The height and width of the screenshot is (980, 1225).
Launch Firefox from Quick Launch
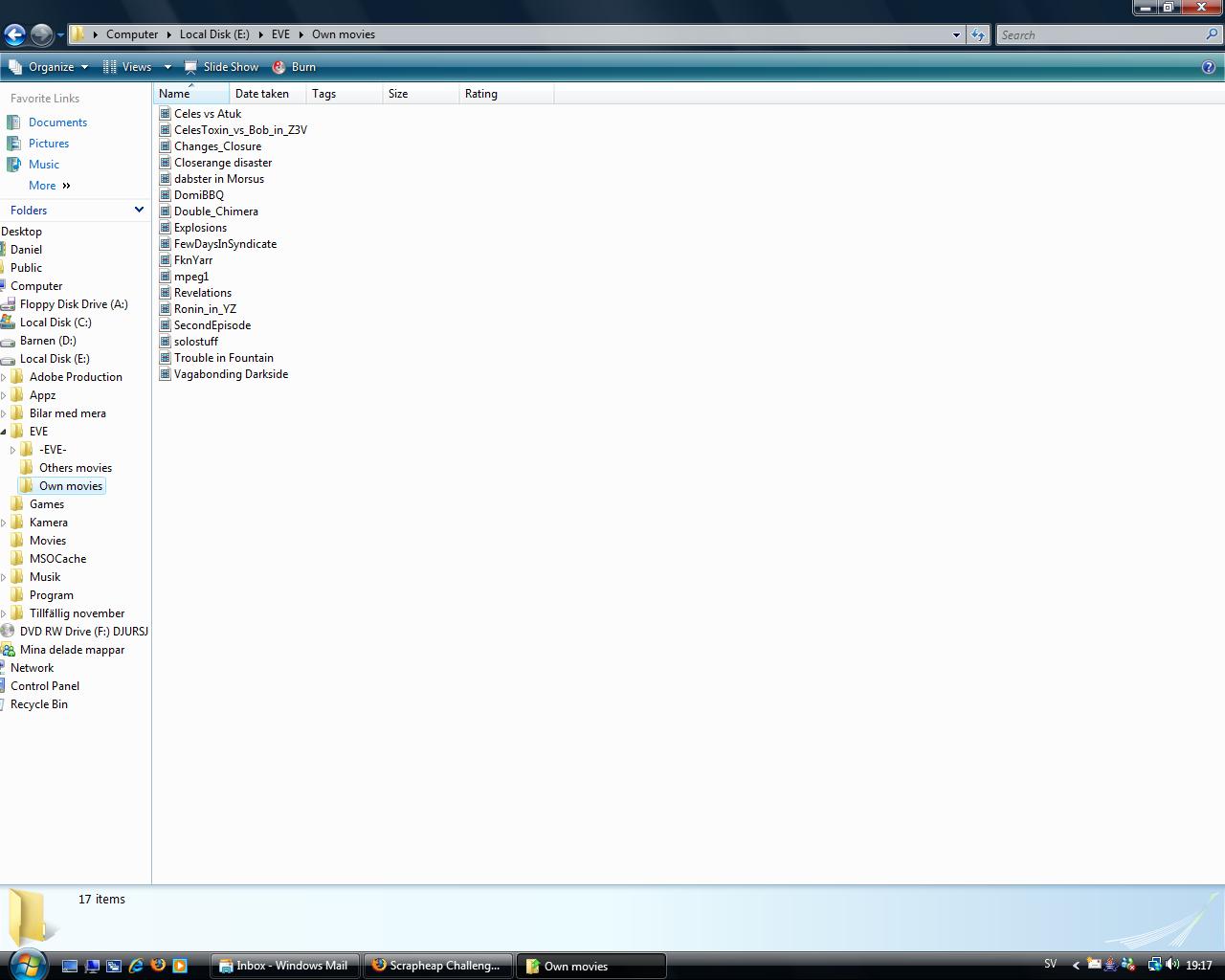pyautogui.click(x=158, y=966)
